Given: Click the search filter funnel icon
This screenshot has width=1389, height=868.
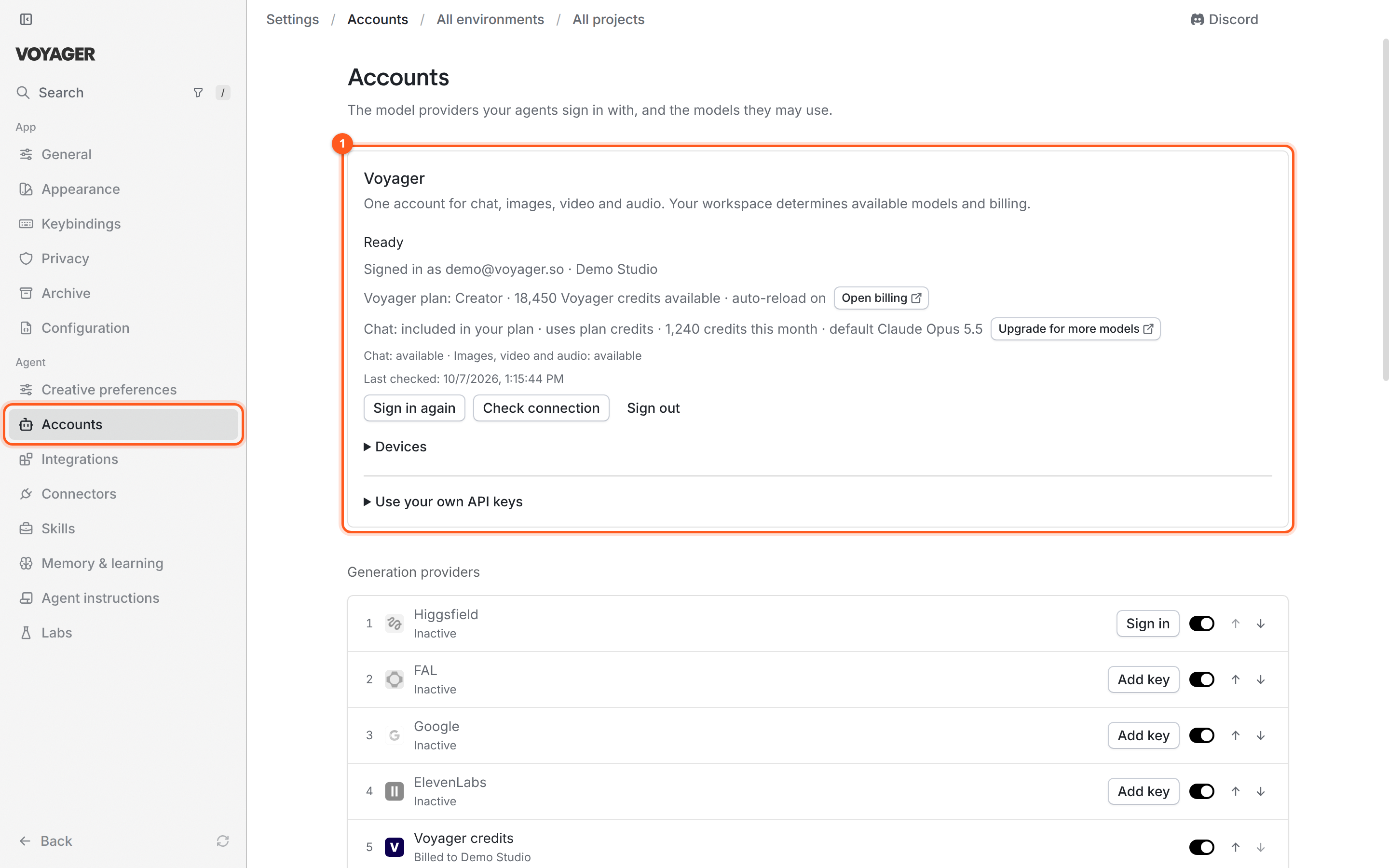Looking at the screenshot, I should [198, 93].
